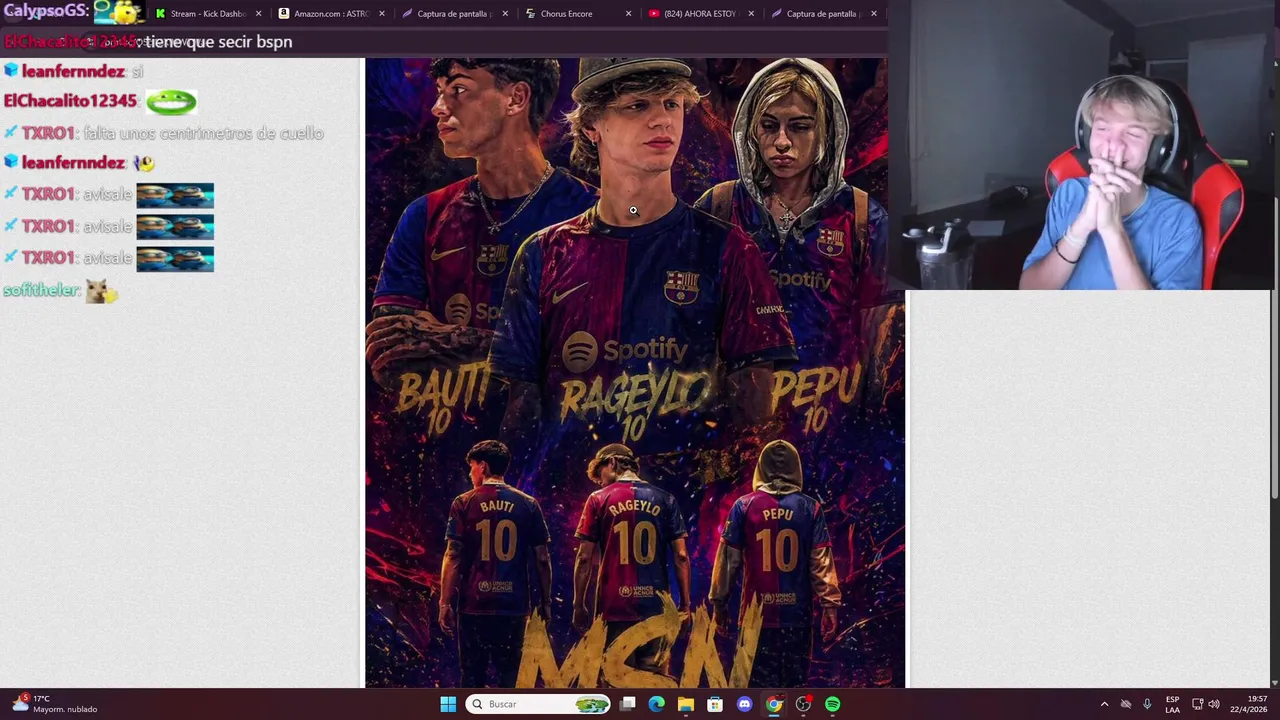Close the first Captura de pantalla tab

(x=505, y=14)
